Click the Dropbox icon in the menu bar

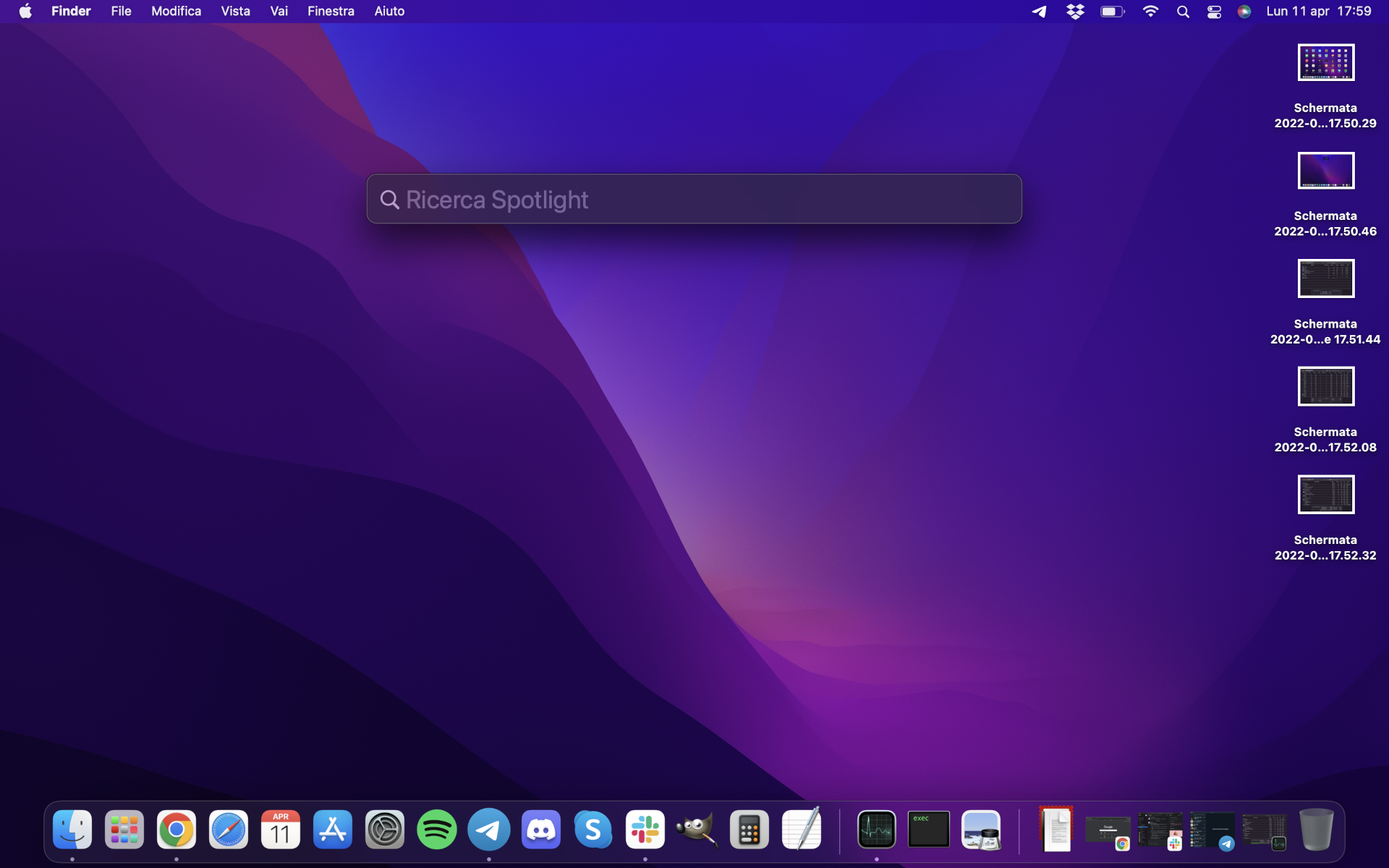(1075, 11)
